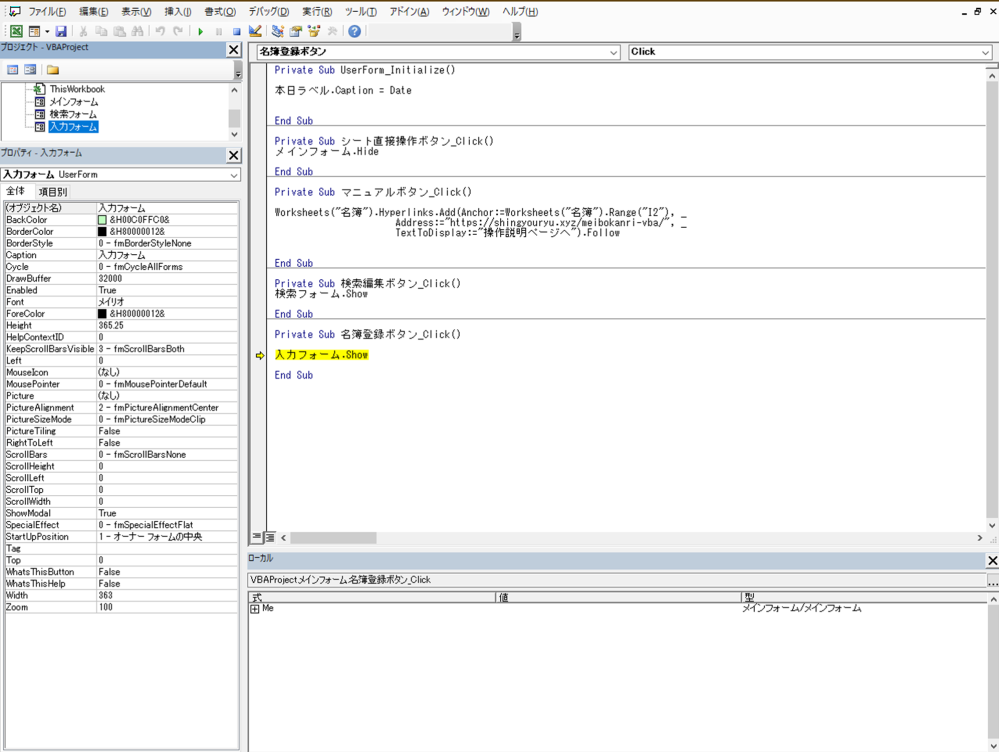Toggle folder view in the Project Explorer
This screenshot has width=999, height=752.
53,68
